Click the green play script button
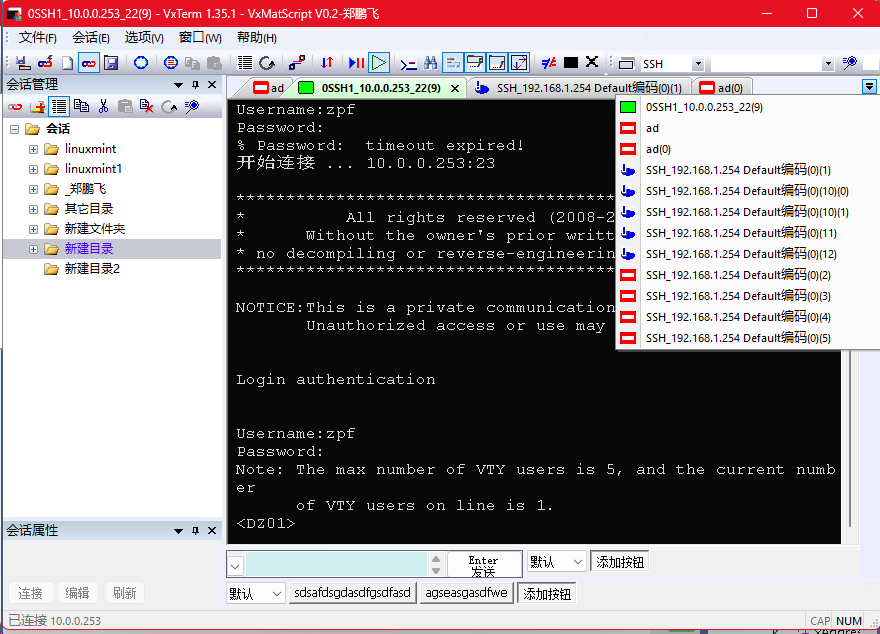Image resolution: width=880 pixels, height=634 pixels. (378, 63)
